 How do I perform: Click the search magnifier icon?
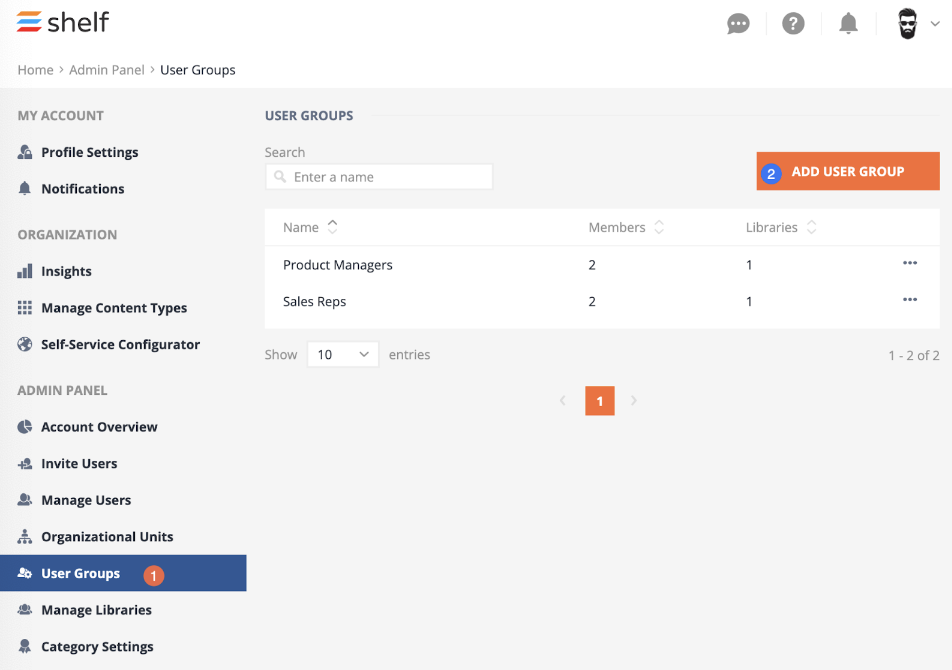(x=280, y=177)
